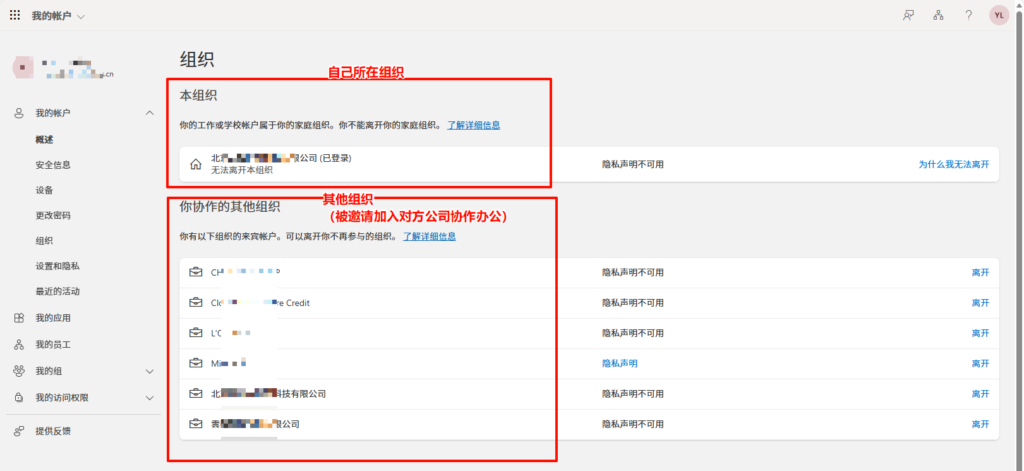Click the home icon of the home organization
This screenshot has height=471, width=1024.
pos(195,164)
